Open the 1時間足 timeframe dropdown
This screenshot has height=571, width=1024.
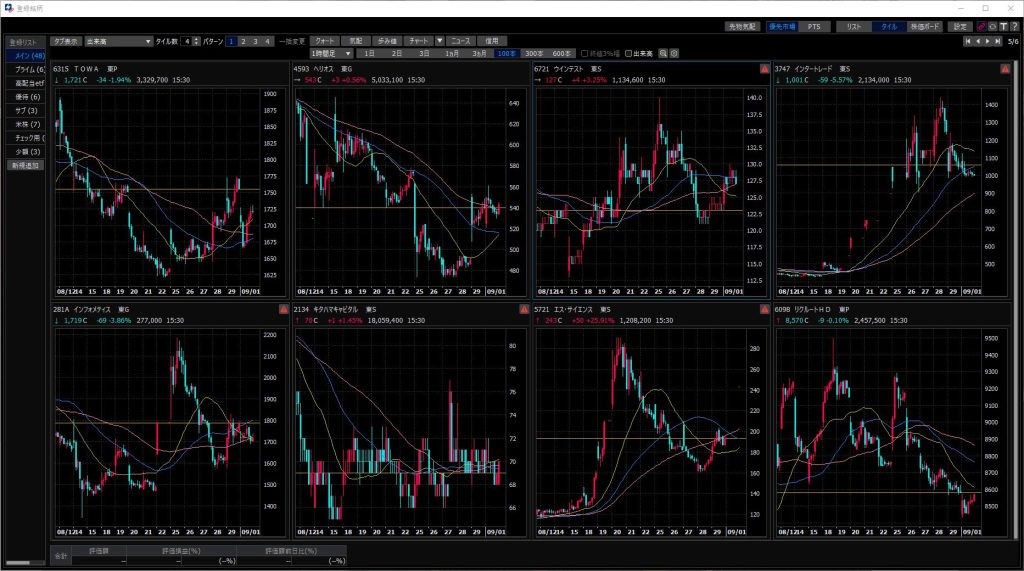(347, 52)
